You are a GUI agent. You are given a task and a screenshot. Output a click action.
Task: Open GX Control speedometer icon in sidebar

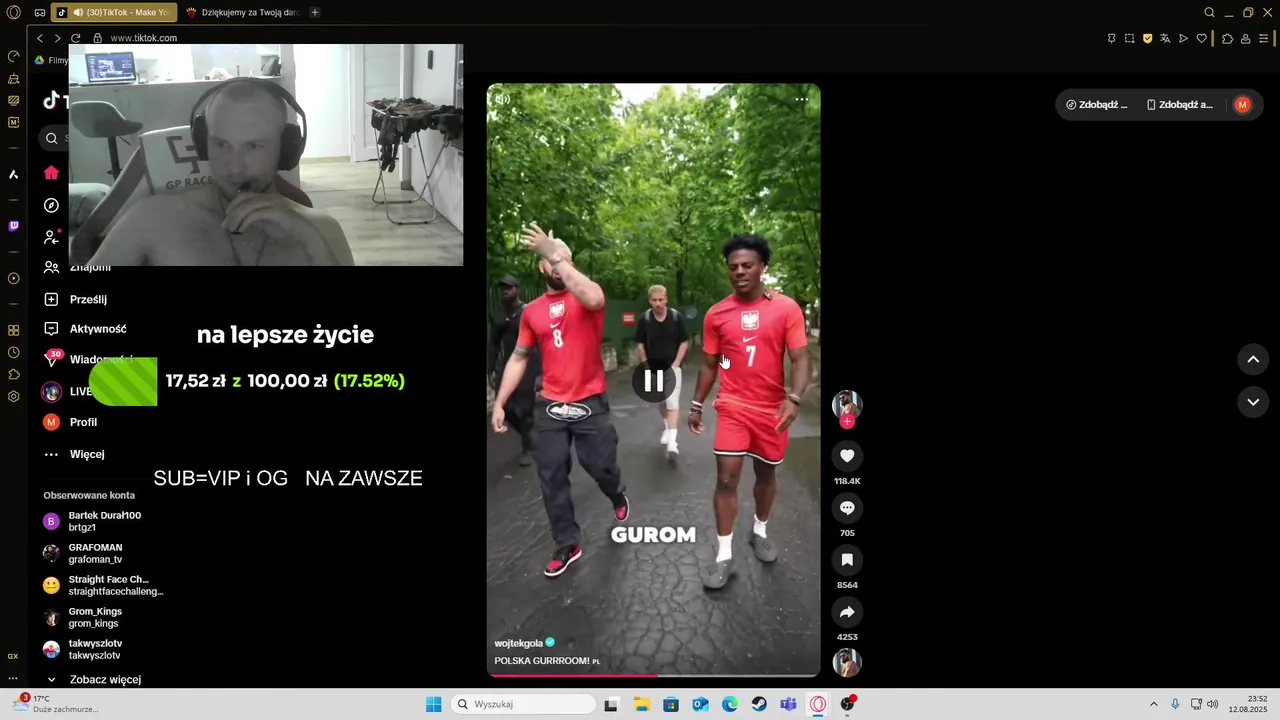[x=13, y=56]
